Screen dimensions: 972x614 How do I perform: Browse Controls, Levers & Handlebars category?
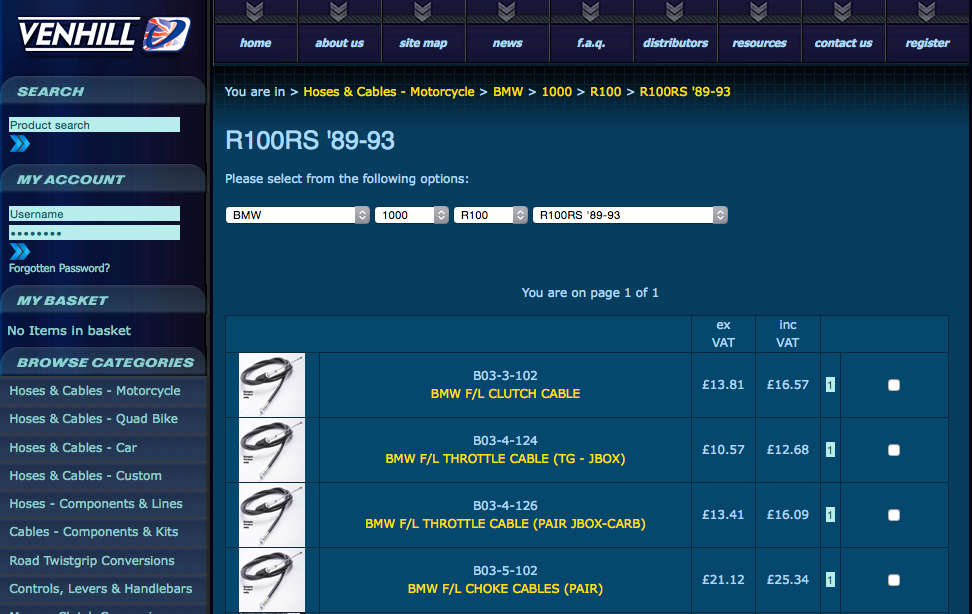(x=101, y=589)
